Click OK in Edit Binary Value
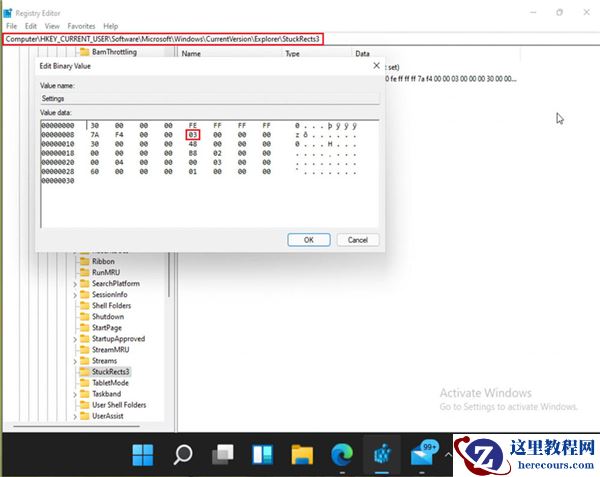 click(309, 240)
